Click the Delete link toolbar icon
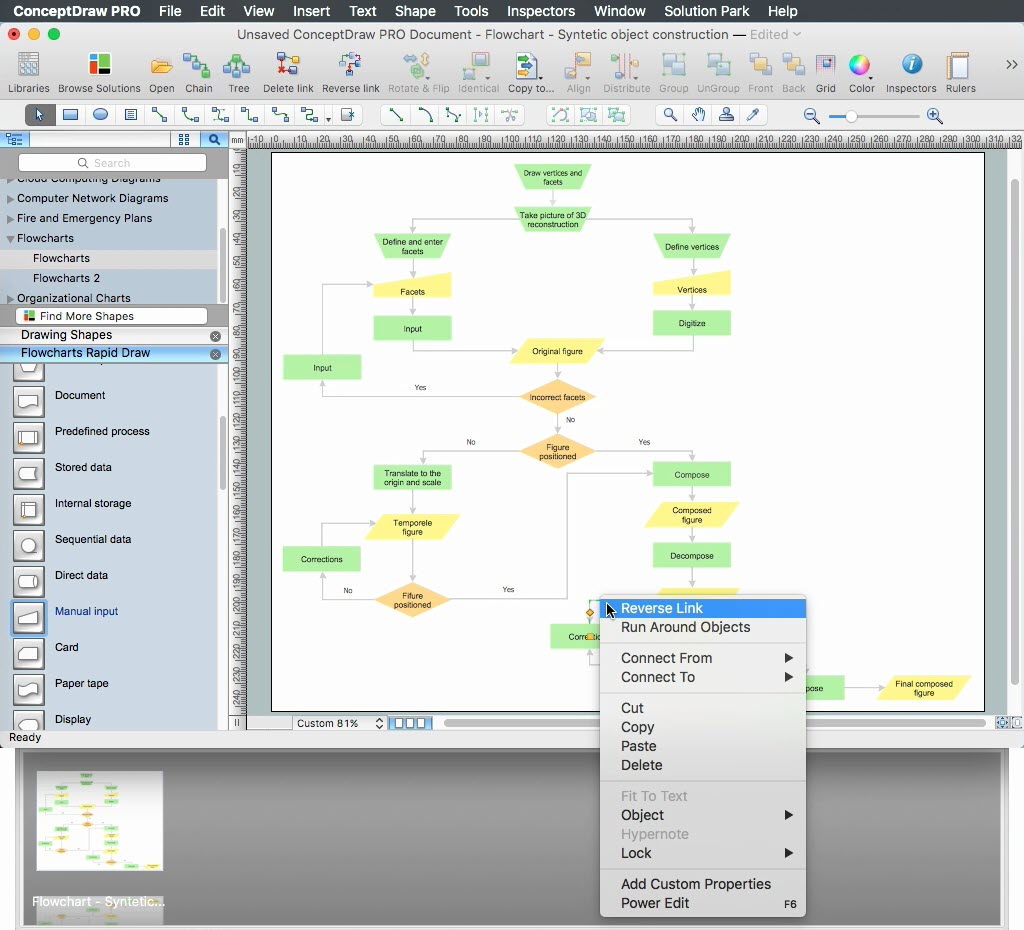 pyautogui.click(x=288, y=73)
